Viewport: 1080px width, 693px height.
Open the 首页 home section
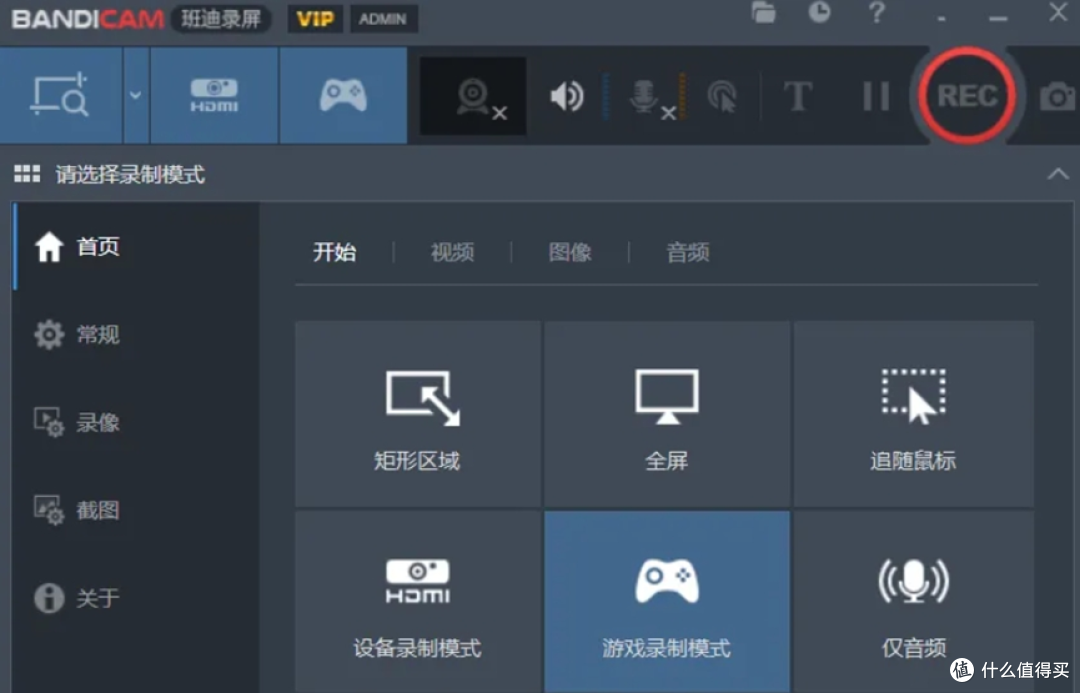point(136,246)
